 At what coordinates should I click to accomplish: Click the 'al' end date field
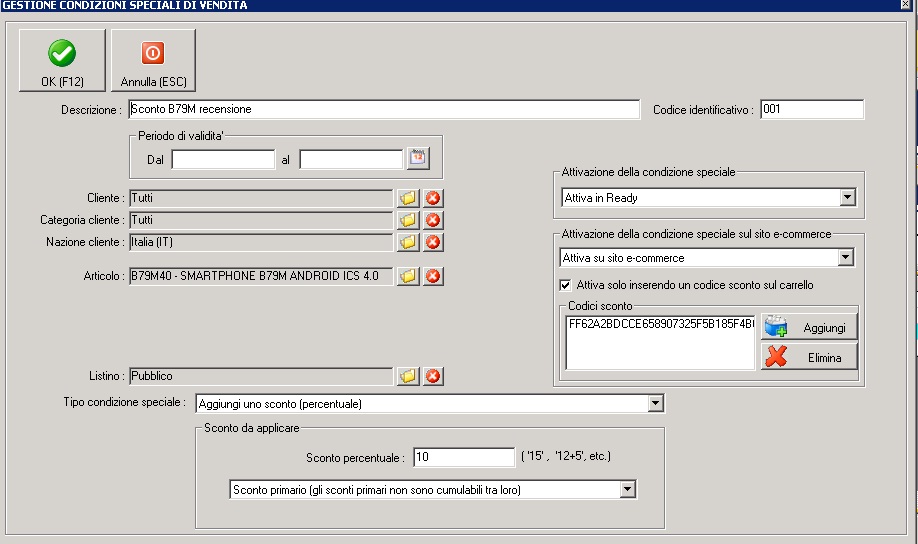tap(351, 159)
